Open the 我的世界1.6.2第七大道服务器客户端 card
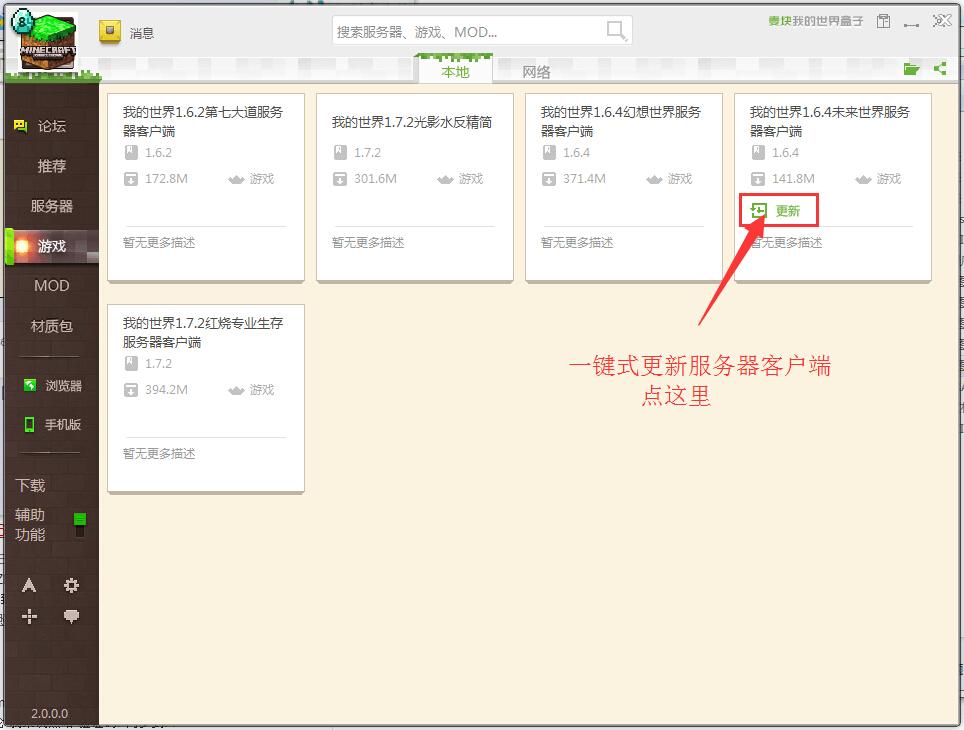 coord(206,188)
